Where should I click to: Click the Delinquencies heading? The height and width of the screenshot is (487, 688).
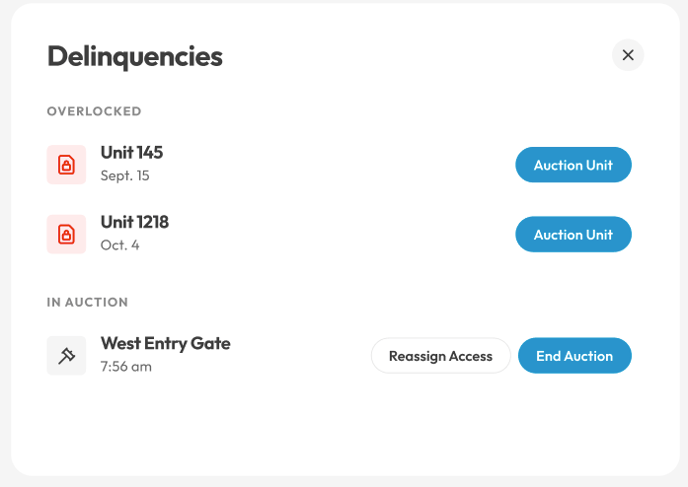click(135, 57)
